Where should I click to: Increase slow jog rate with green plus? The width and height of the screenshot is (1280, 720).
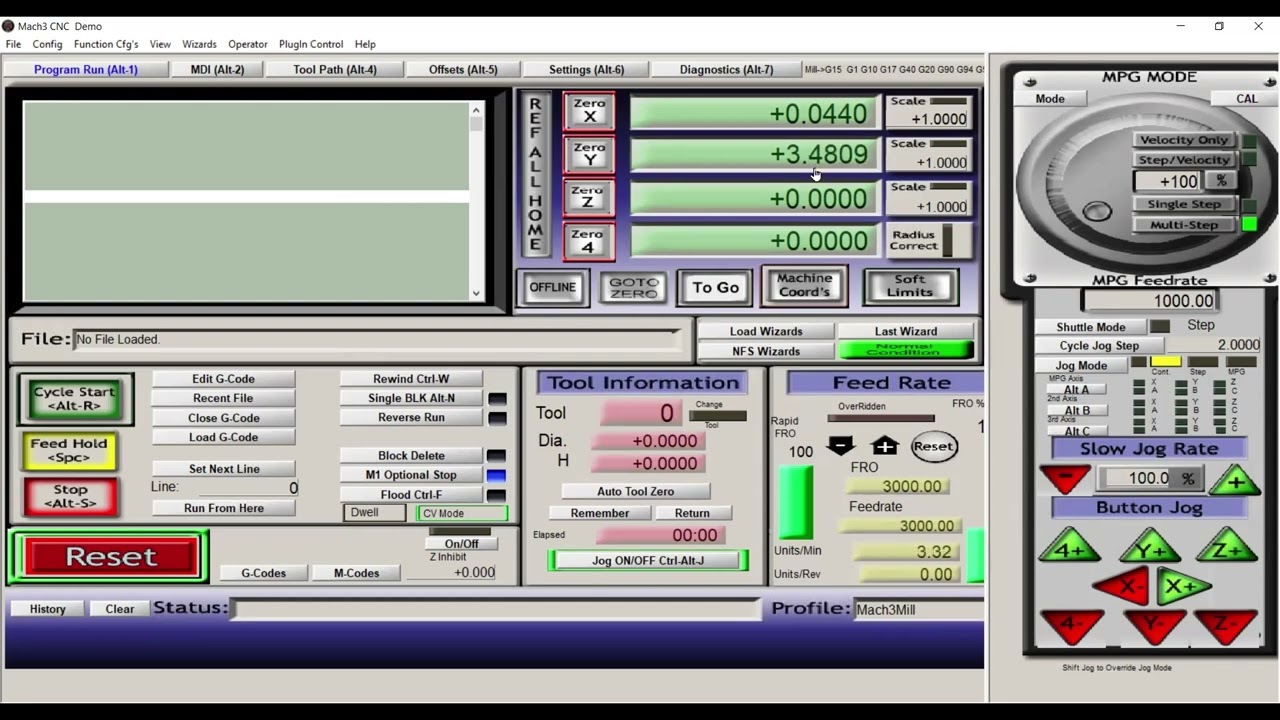[1236, 481]
